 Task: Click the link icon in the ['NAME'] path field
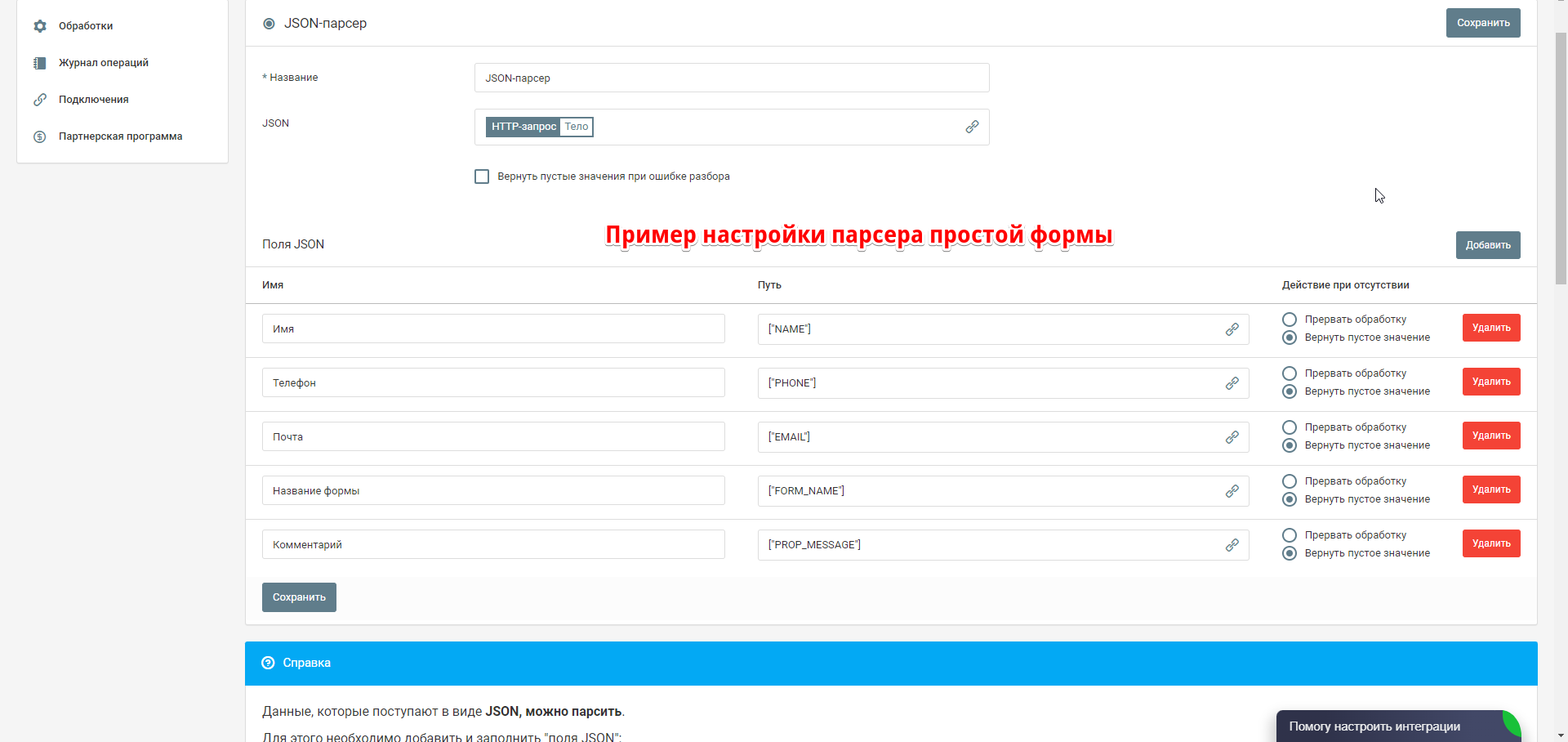tap(1232, 329)
